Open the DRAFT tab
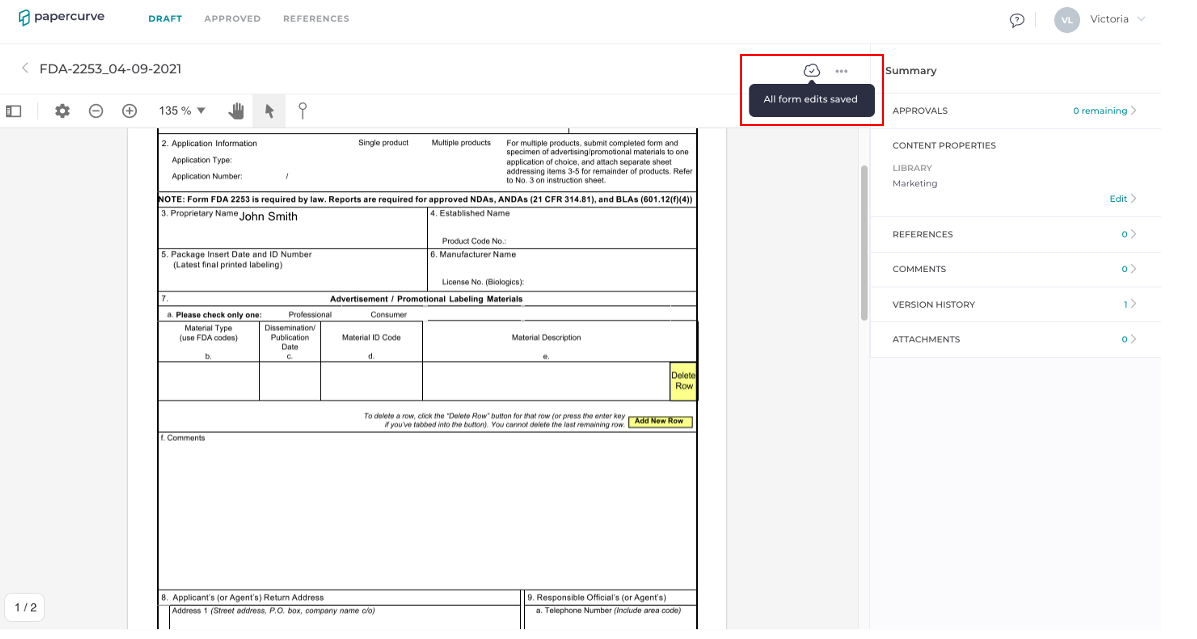This screenshot has width=1197, height=639. coord(165,18)
